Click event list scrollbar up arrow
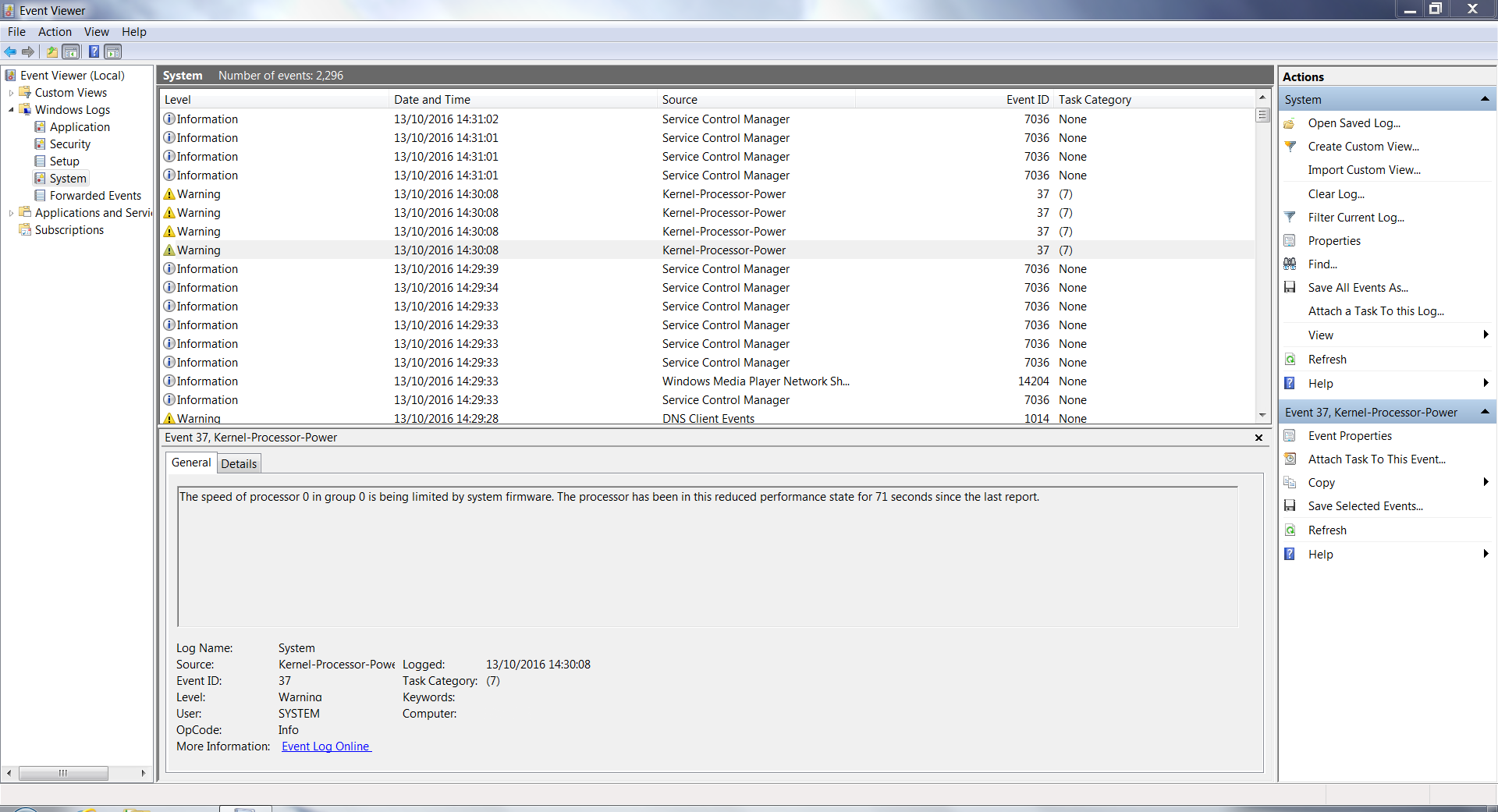 (x=1262, y=98)
